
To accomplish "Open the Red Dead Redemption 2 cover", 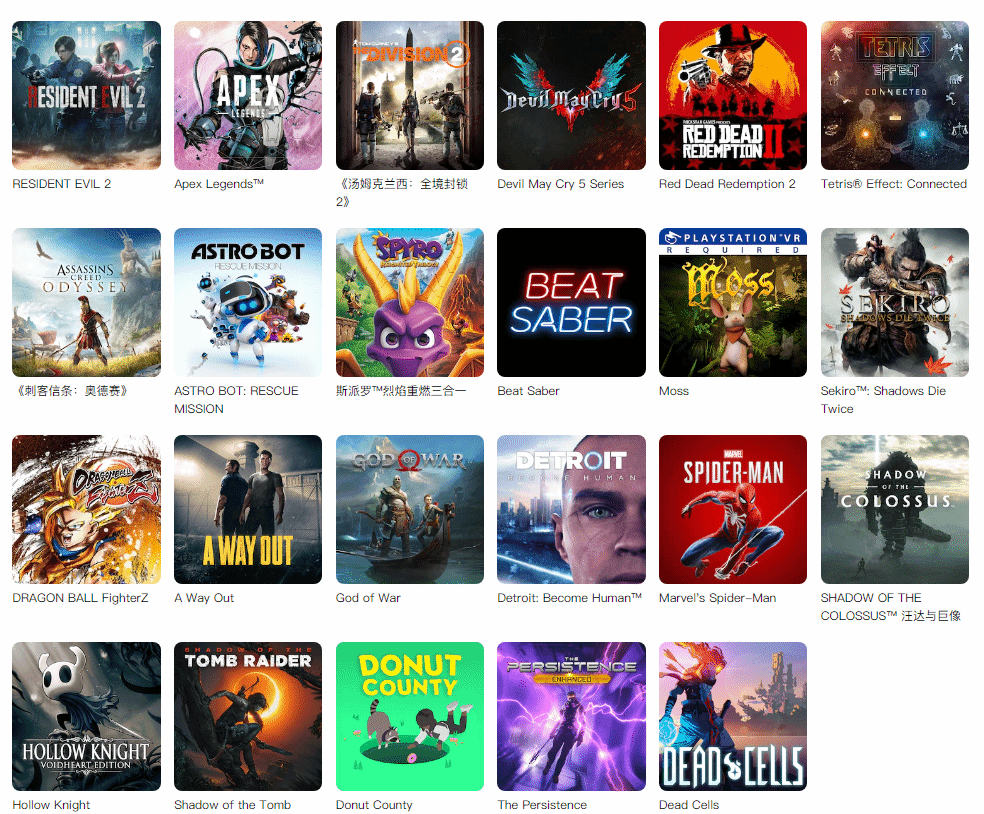I will click(732, 95).
